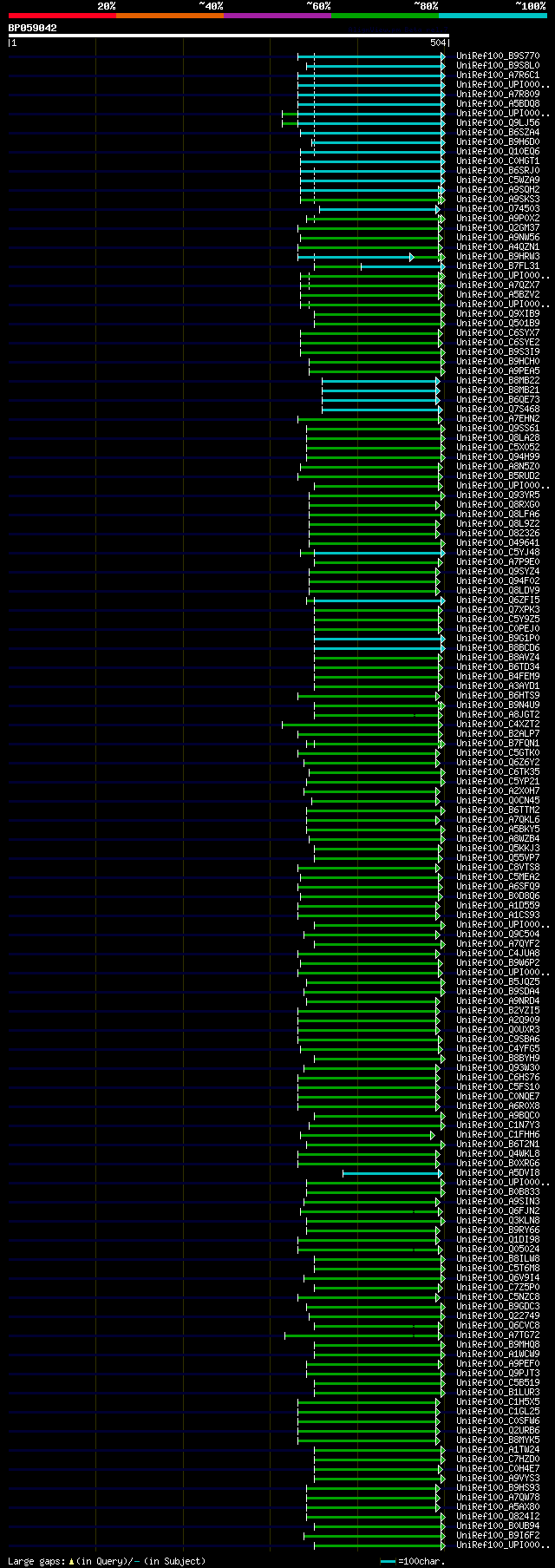Open hit UniRef100_B9S8L0
555x1568 pixels.
pos(499,65)
